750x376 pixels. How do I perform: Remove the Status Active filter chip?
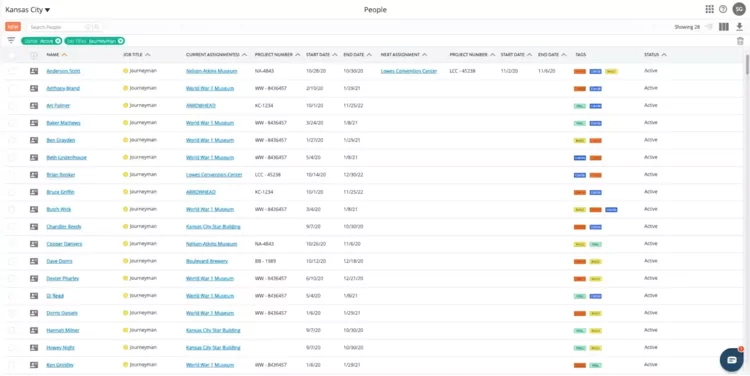58,41
